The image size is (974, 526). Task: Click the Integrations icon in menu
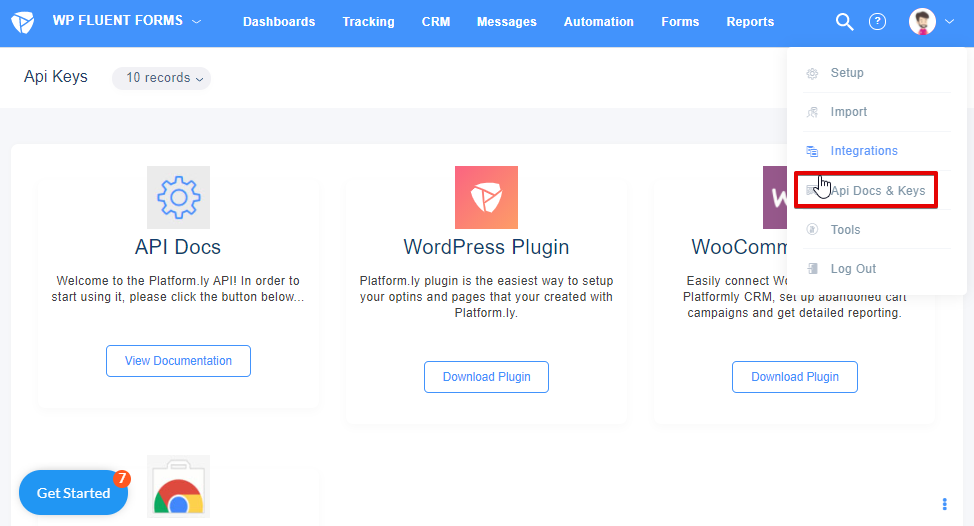[x=812, y=151]
